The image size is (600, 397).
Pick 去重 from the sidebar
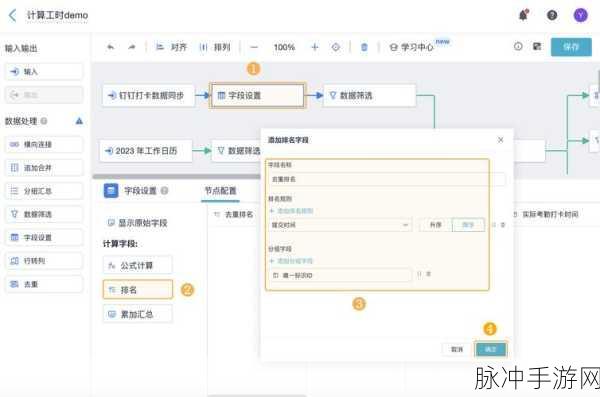click(44, 284)
